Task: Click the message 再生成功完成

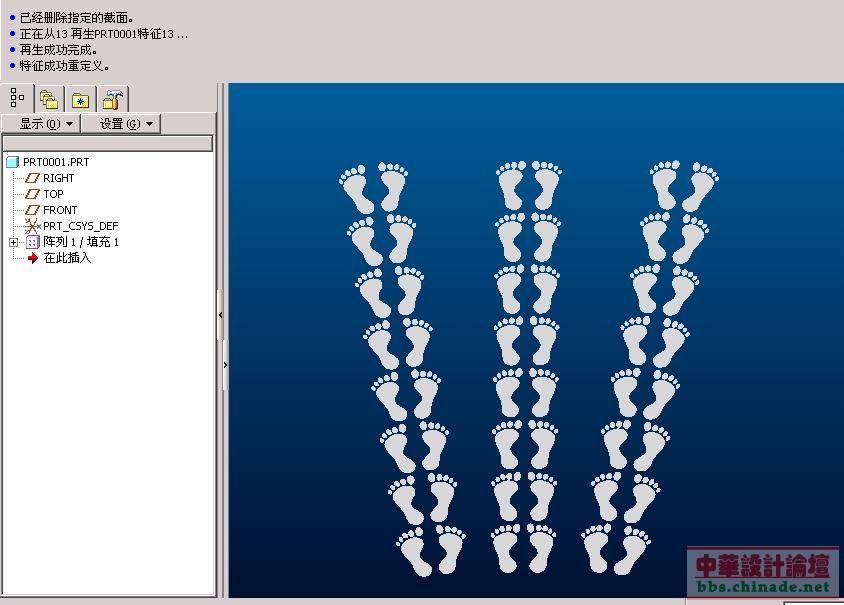Action: pyautogui.click(x=58, y=50)
